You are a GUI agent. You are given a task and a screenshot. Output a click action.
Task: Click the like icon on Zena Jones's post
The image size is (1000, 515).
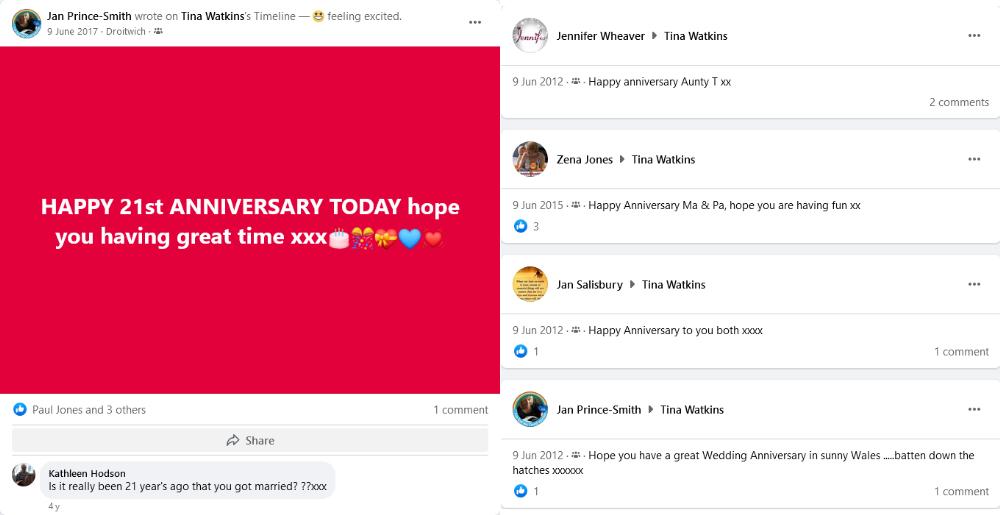[520, 227]
